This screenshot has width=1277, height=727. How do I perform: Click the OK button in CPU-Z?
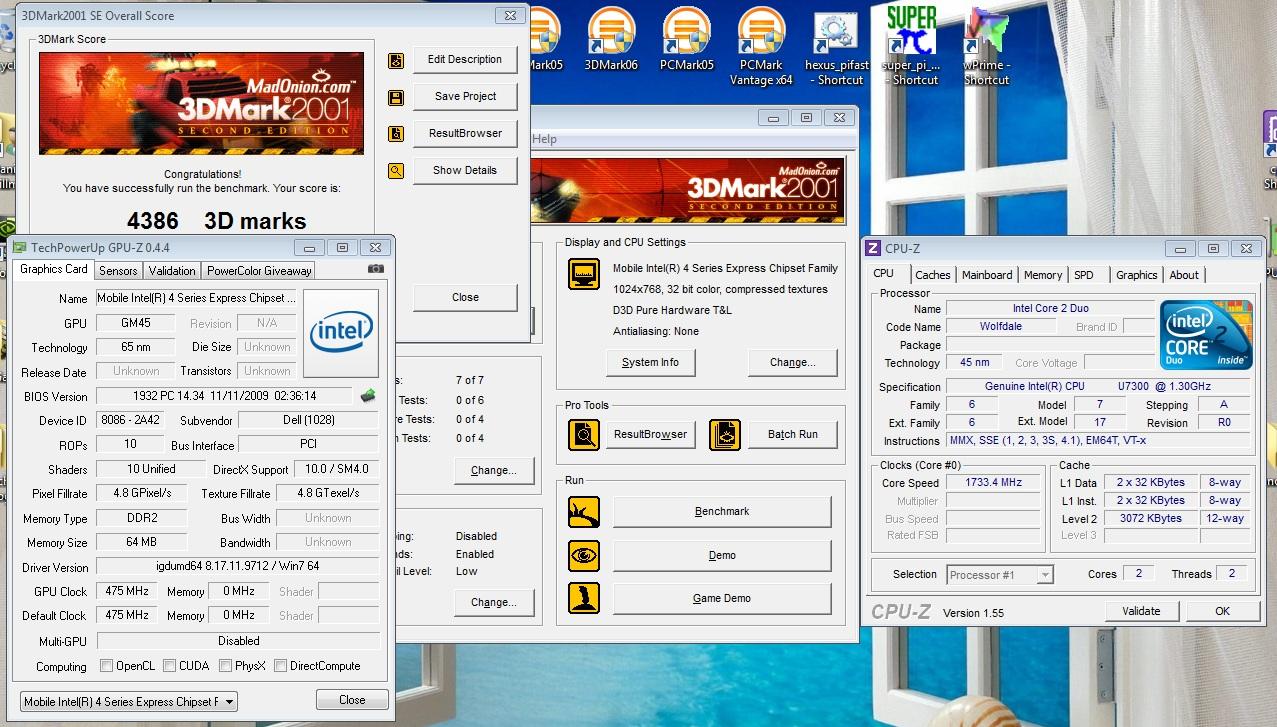coord(1222,611)
